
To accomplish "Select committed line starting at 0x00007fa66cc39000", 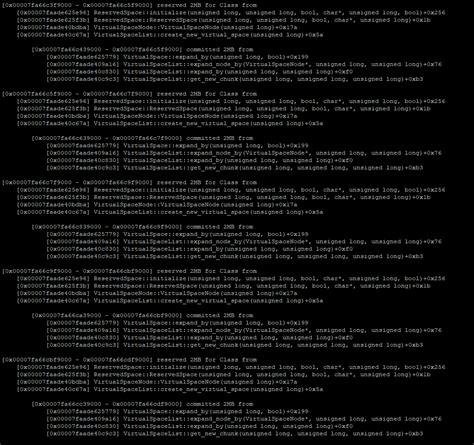I will point(142,404).
